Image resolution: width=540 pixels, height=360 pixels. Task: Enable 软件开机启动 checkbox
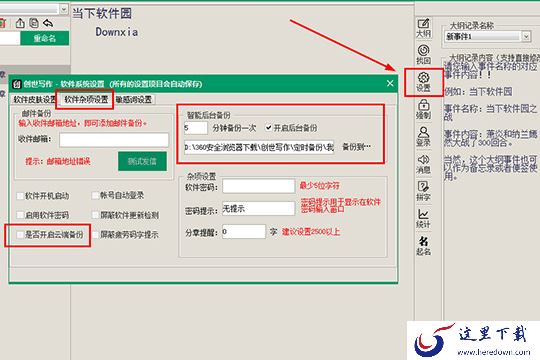coord(20,196)
